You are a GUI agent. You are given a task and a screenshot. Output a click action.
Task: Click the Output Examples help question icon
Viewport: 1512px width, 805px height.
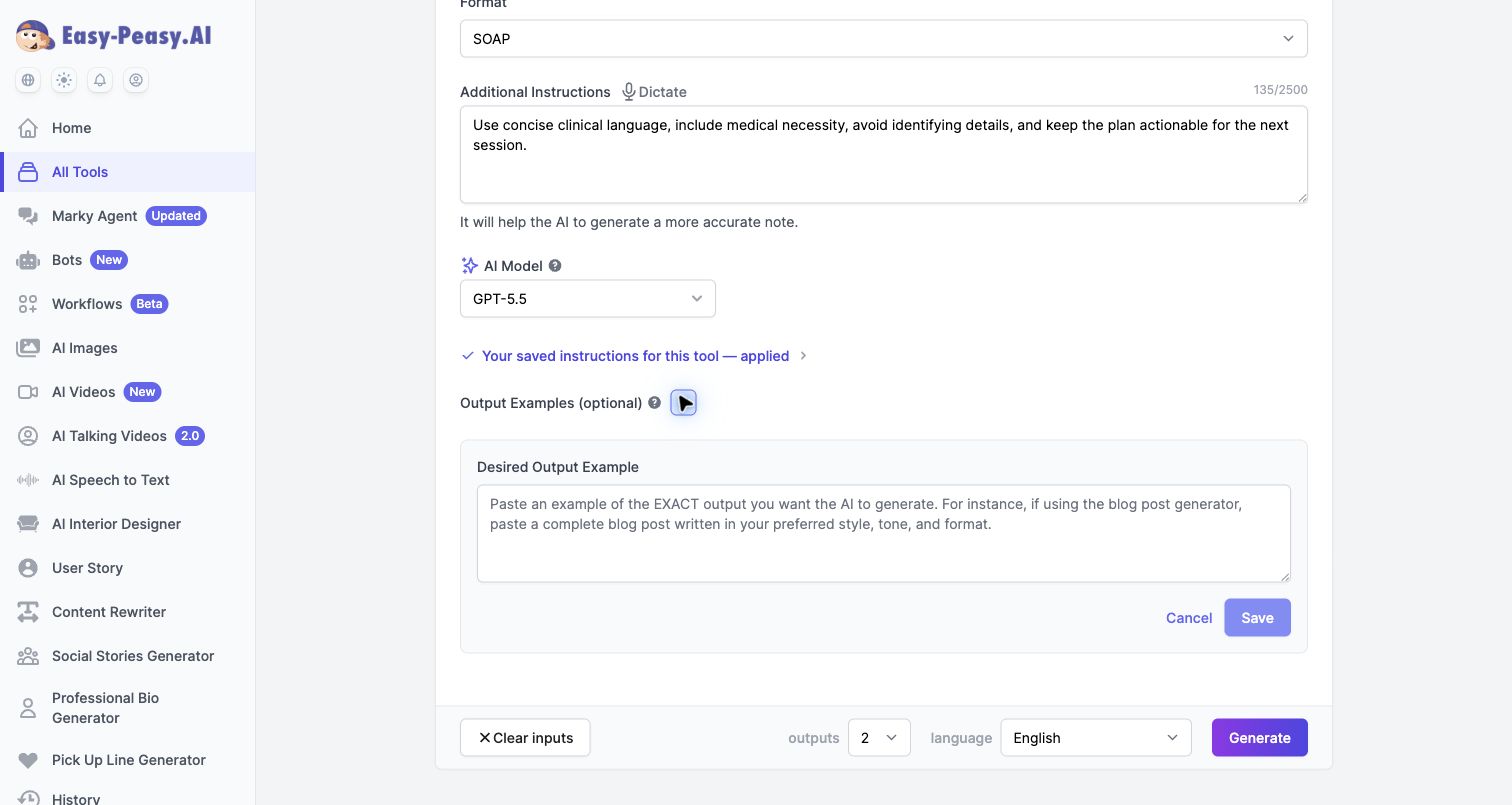[654, 403]
